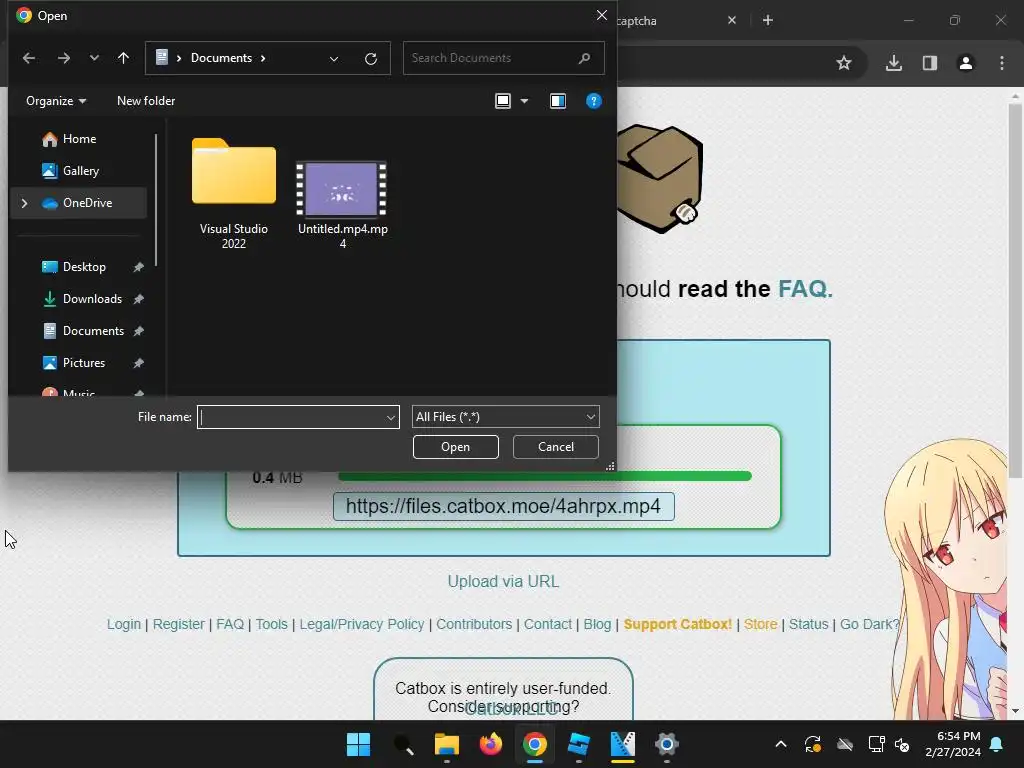Open the Organize menu
The image size is (1024, 768).
pos(56,101)
